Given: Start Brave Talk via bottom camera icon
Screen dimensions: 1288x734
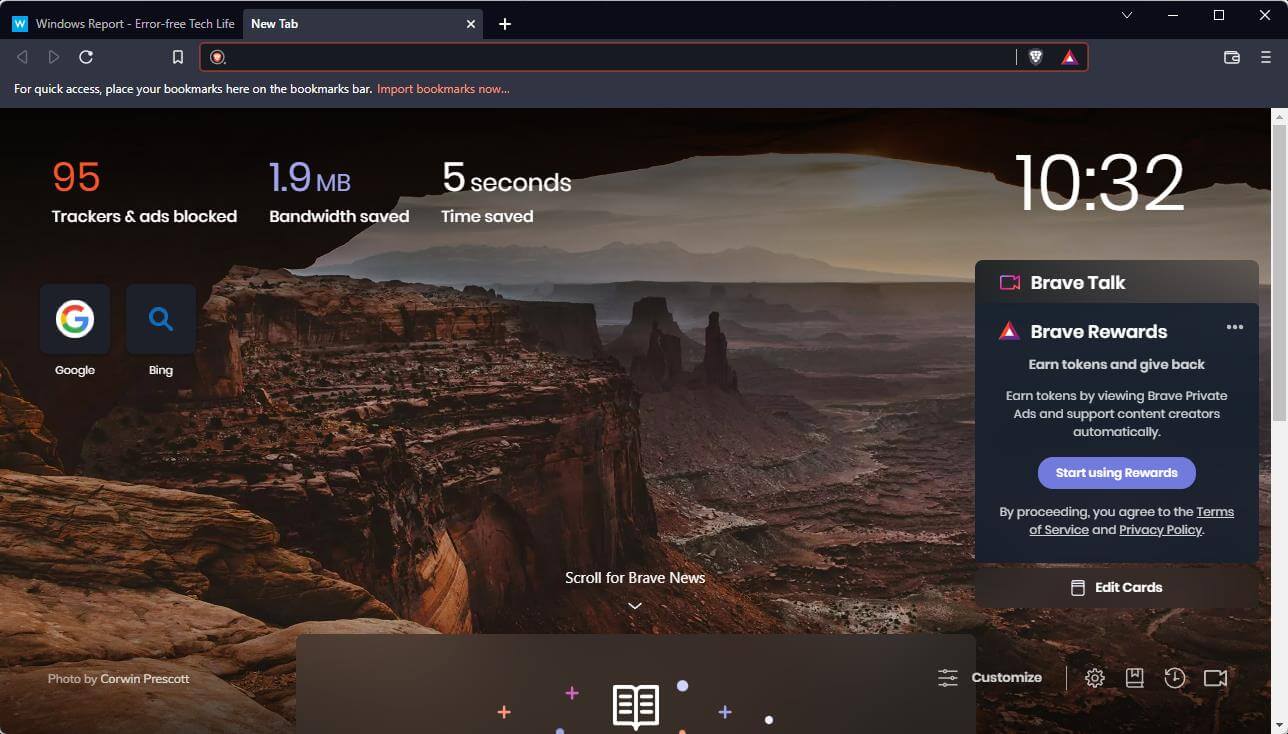Looking at the screenshot, I should [x=1215, y=678].
